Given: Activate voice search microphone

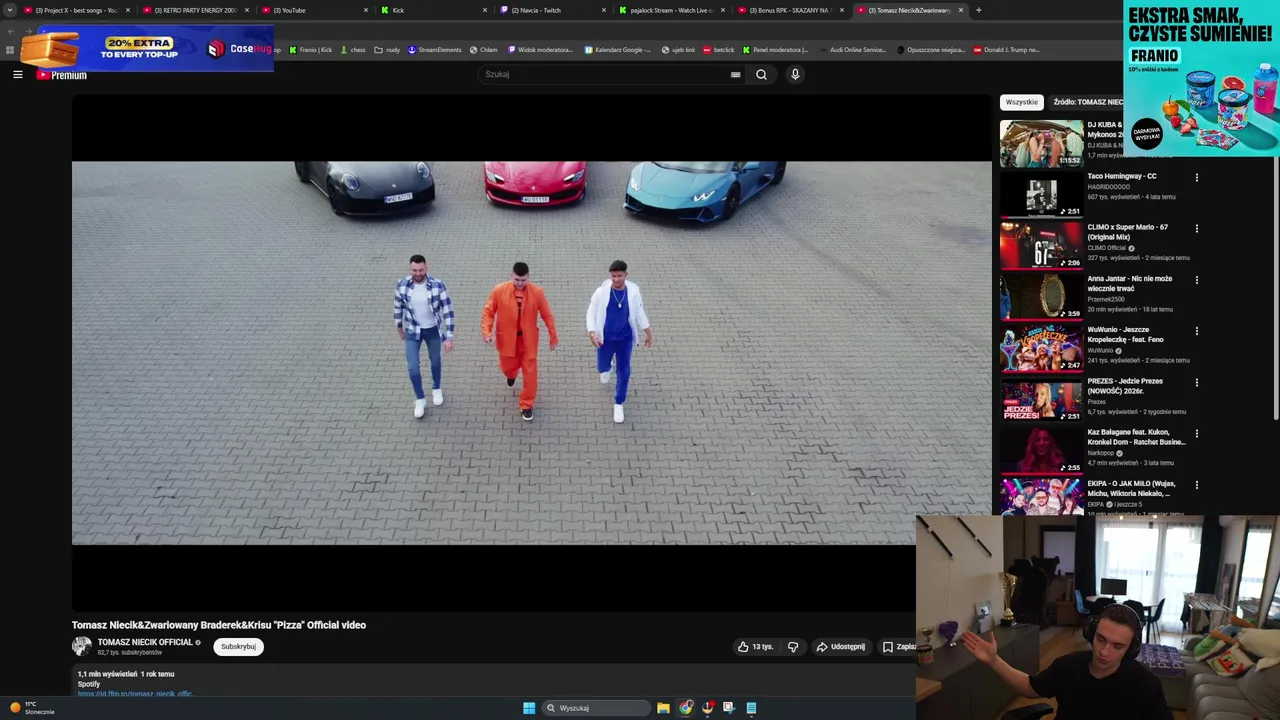Looking at the screenshot, I should 795,74.
